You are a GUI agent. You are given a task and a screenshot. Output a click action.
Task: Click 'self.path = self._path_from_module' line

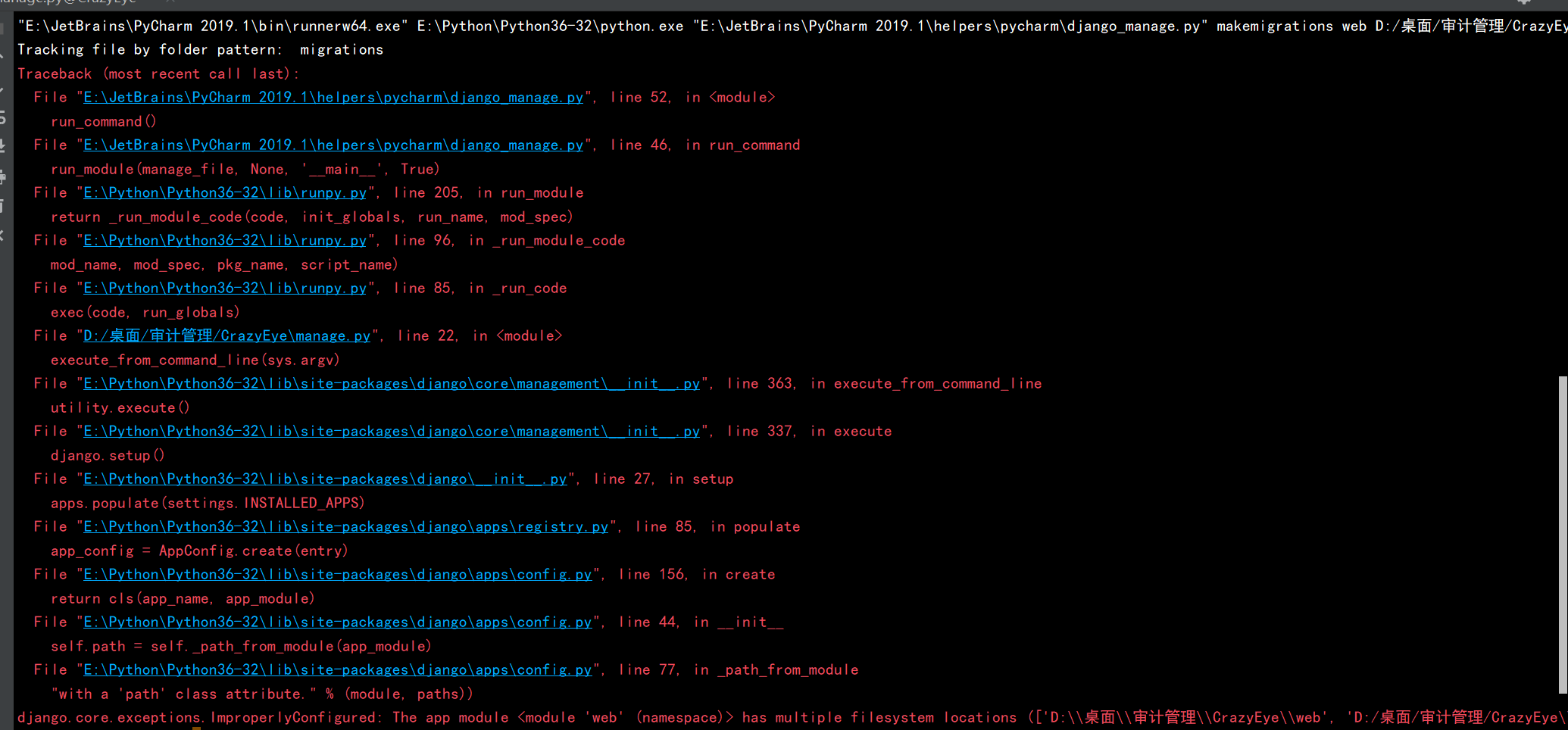tap(241, 647)
